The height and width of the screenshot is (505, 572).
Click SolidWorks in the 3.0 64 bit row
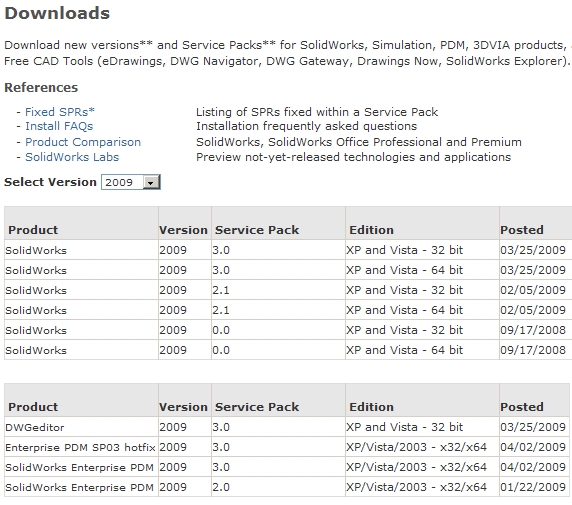[x=36, y=270]
